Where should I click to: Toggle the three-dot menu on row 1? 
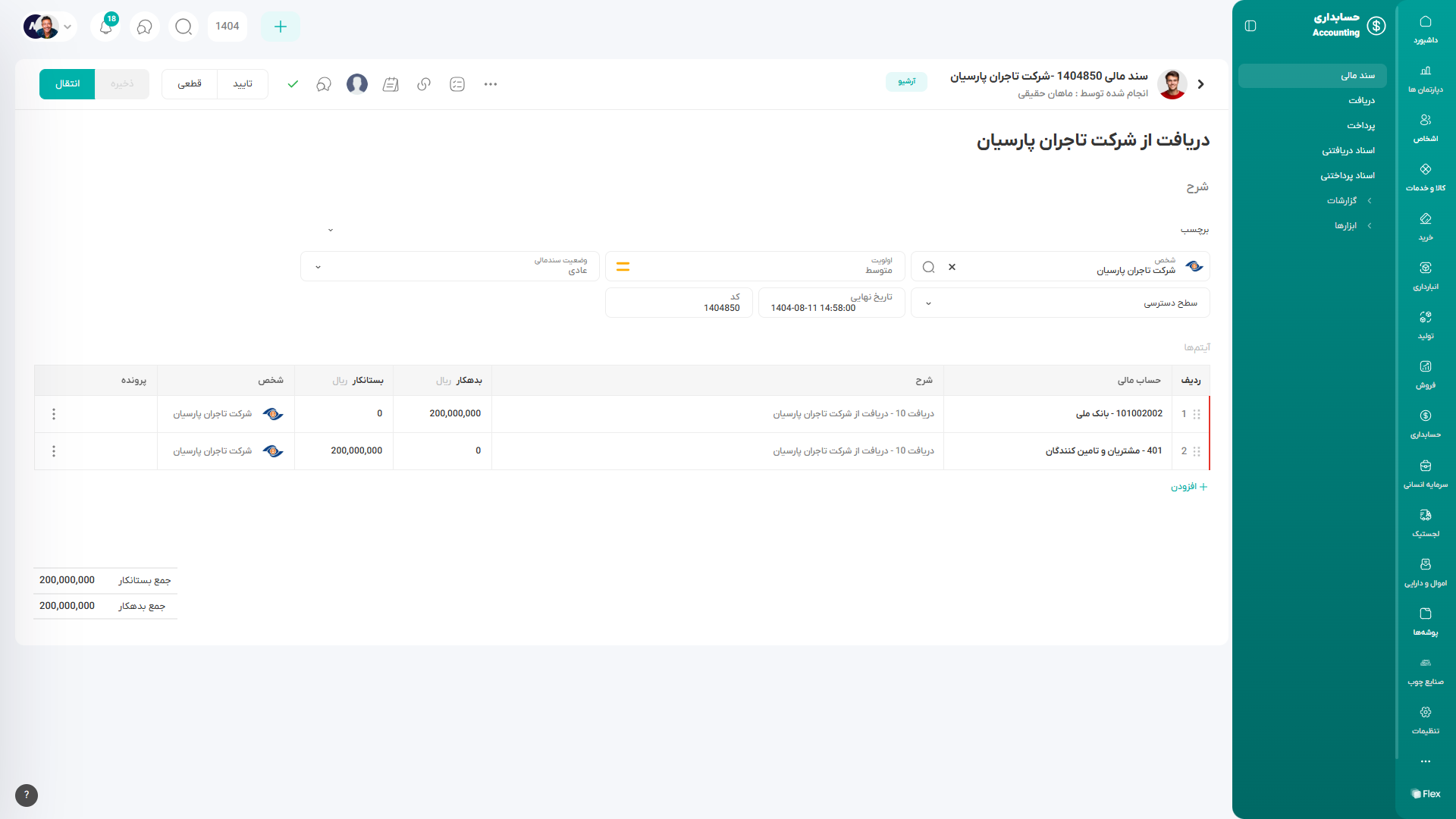[x=54, y=414]
